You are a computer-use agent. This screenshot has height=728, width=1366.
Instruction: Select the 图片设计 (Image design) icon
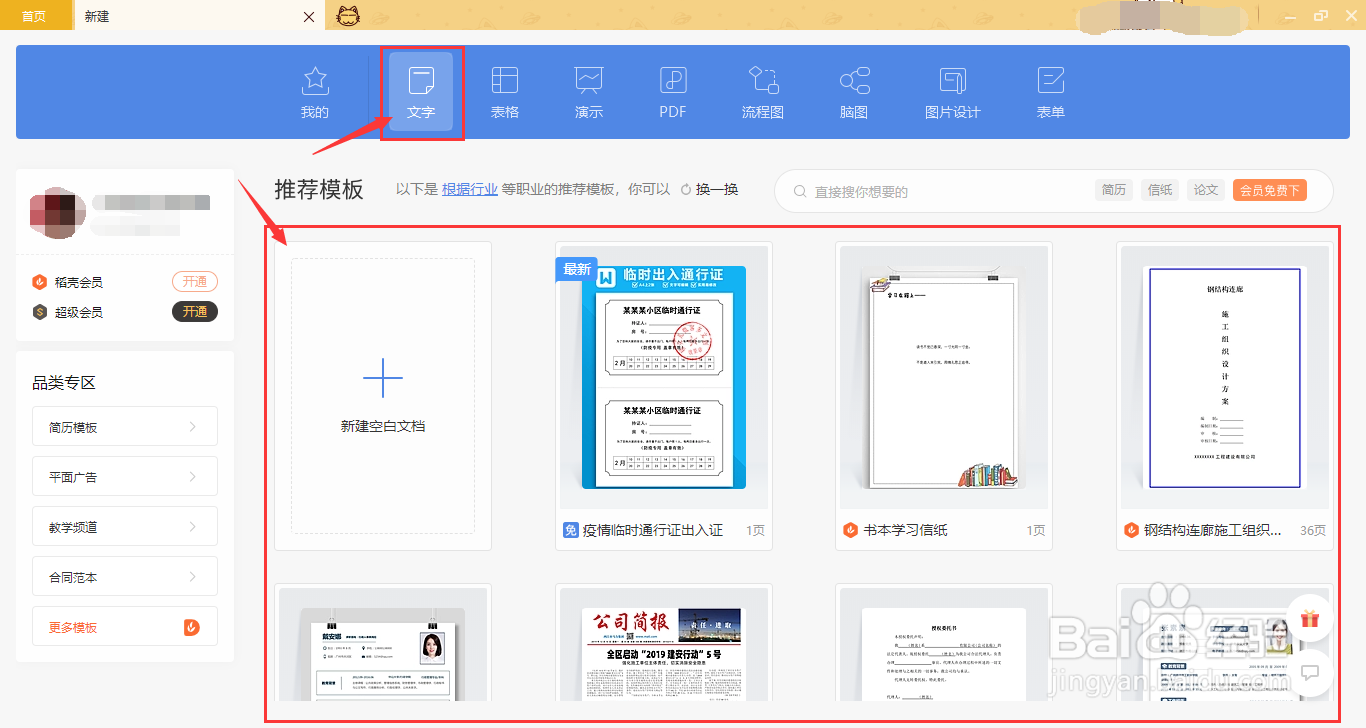pyautogui.click(x=952, y=92)
